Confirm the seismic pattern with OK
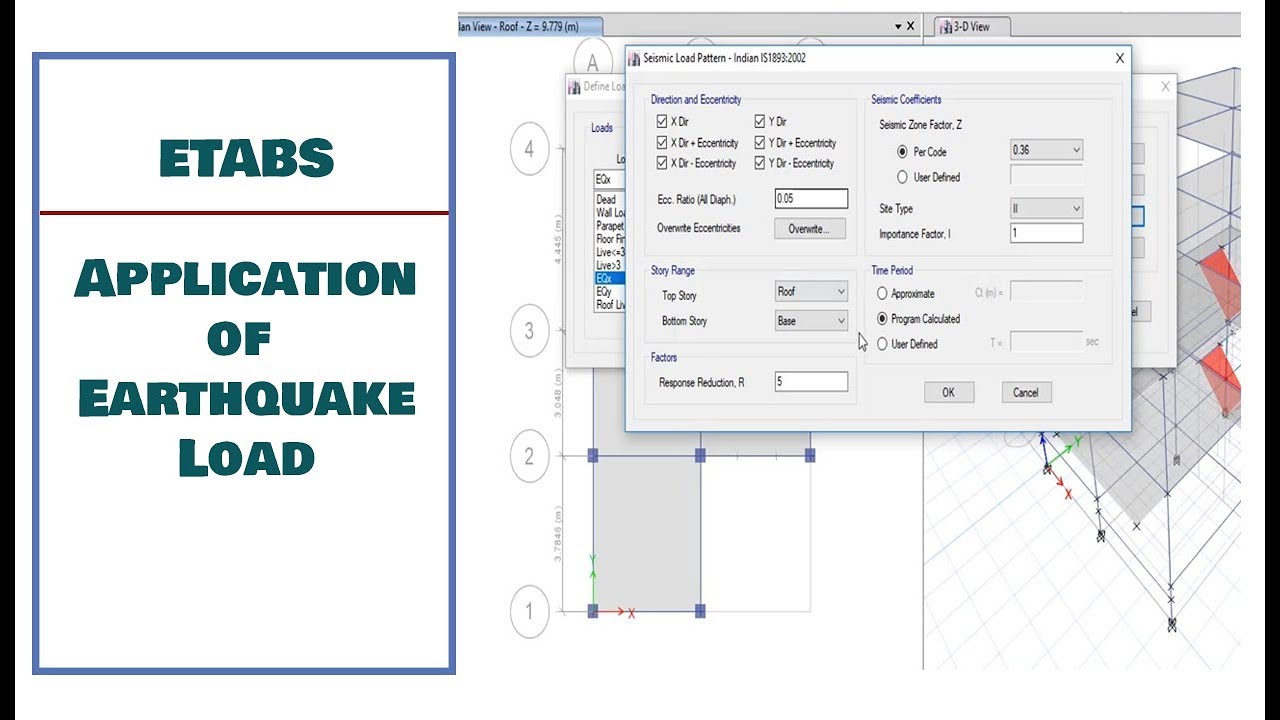 pyautogui.click(x=948, y=392)
